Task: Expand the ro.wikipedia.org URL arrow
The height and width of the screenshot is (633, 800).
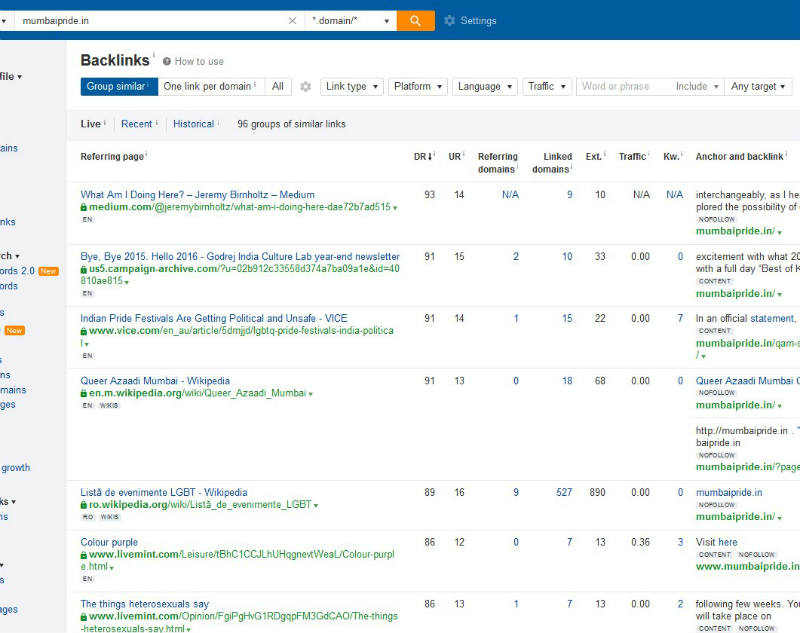Action: click(316, 505)
